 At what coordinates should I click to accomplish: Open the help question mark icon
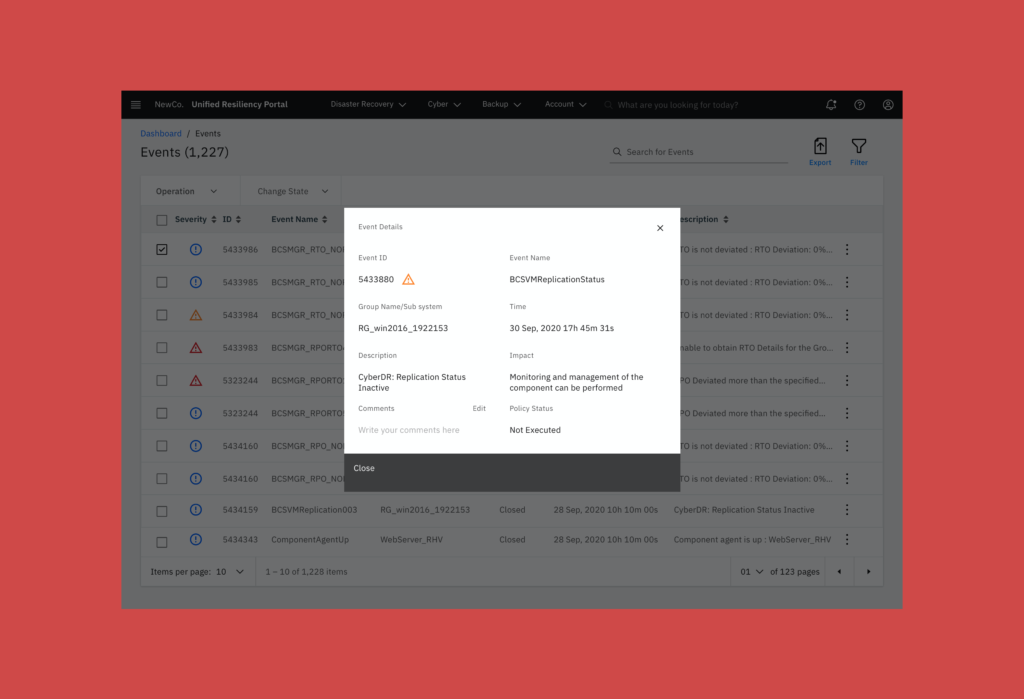click(859, 105)
